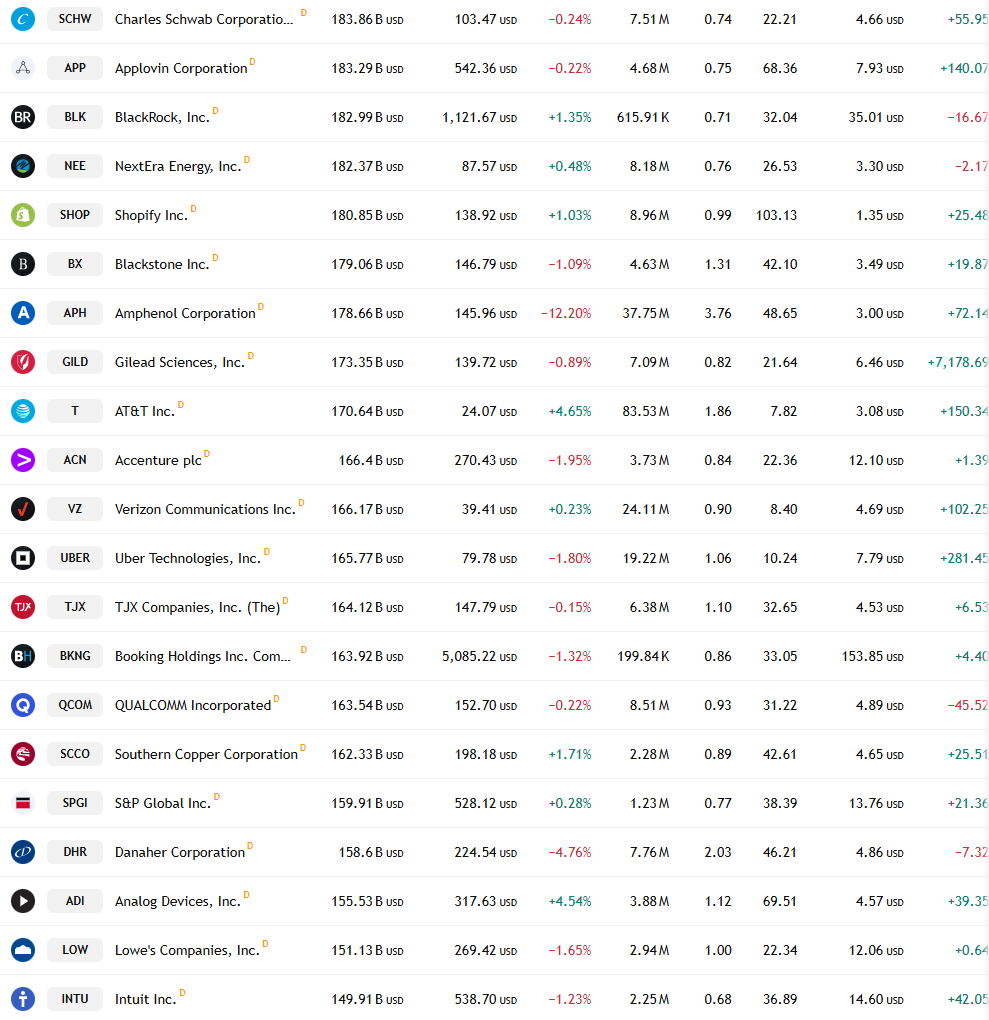Viewport: 989px width, 1020px height.
Task: Click the Southern Copper logo icon
Action: (x=23, y=754)
